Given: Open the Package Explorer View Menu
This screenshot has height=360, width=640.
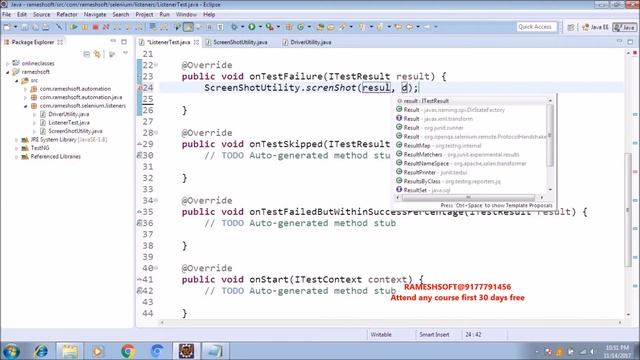Looking at the screenshot, I should click(125, 53).
